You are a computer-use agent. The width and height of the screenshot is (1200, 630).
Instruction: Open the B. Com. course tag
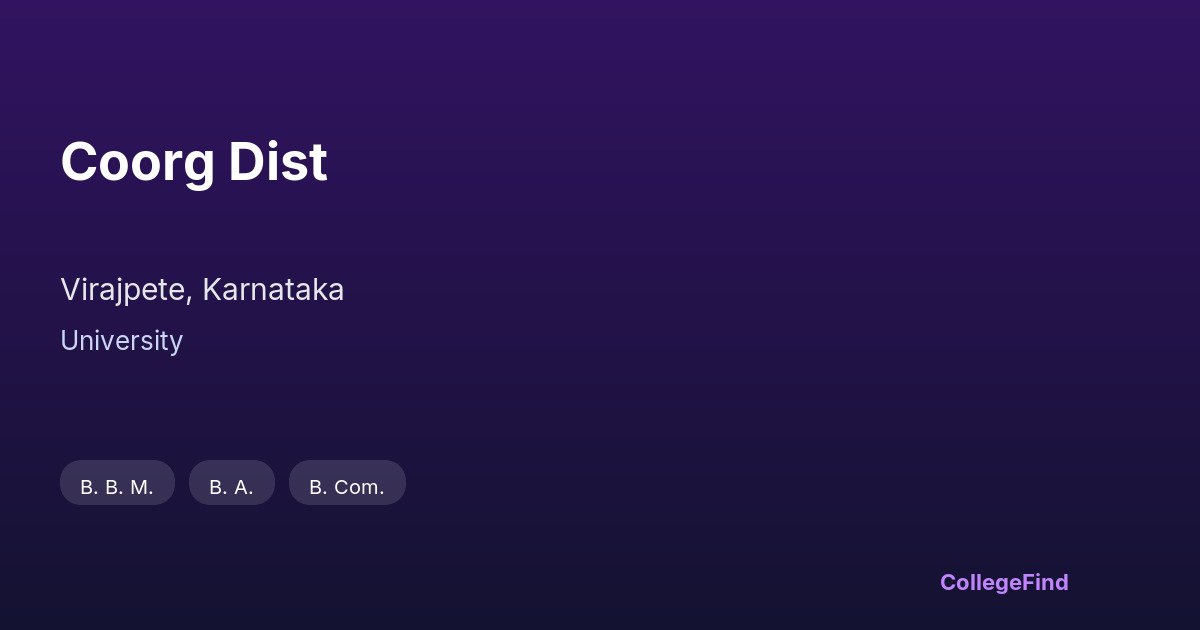click(x=347, y=487)
